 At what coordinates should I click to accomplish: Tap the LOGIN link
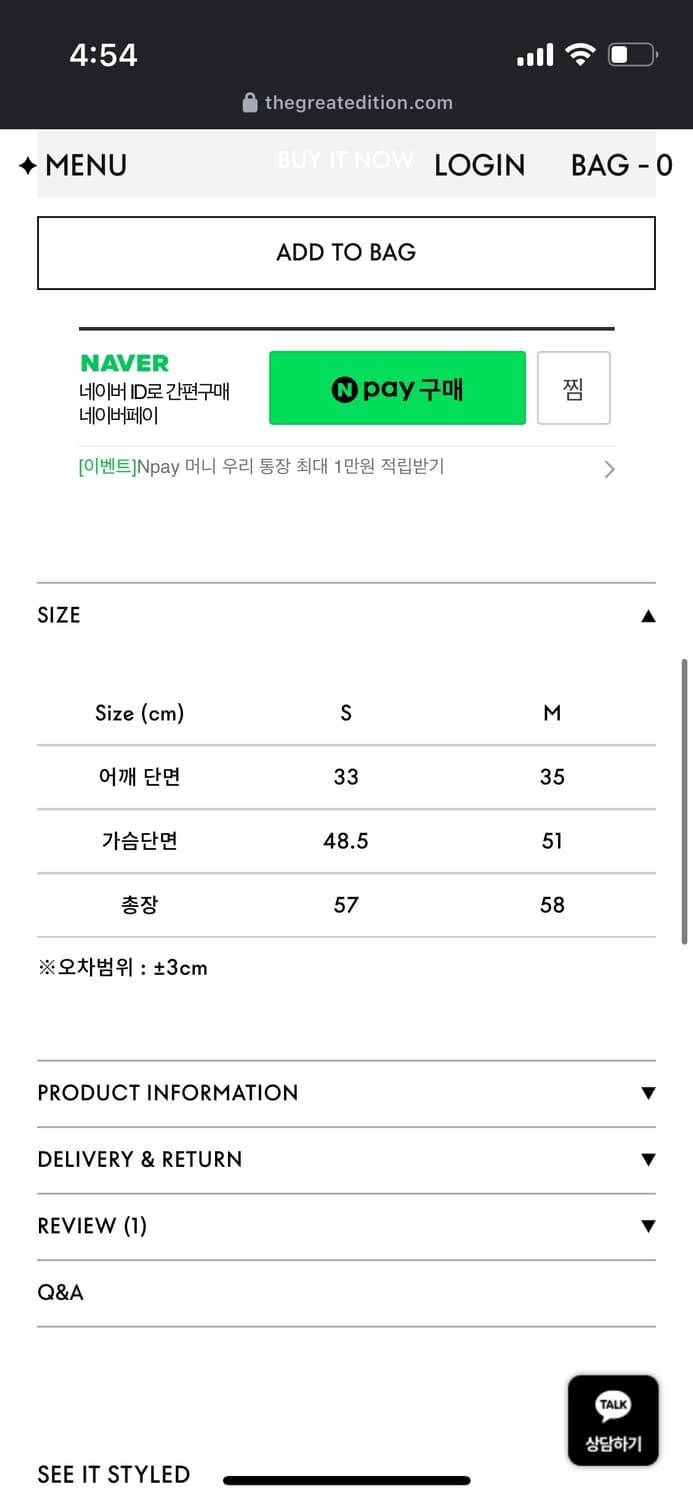point(479,165)
